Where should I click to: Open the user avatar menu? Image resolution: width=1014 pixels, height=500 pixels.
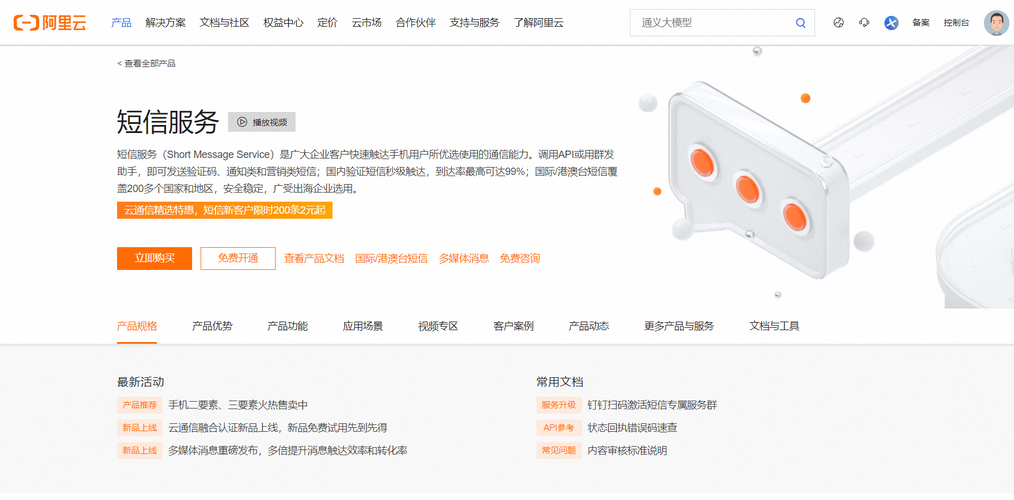click(x=996, y=23)
